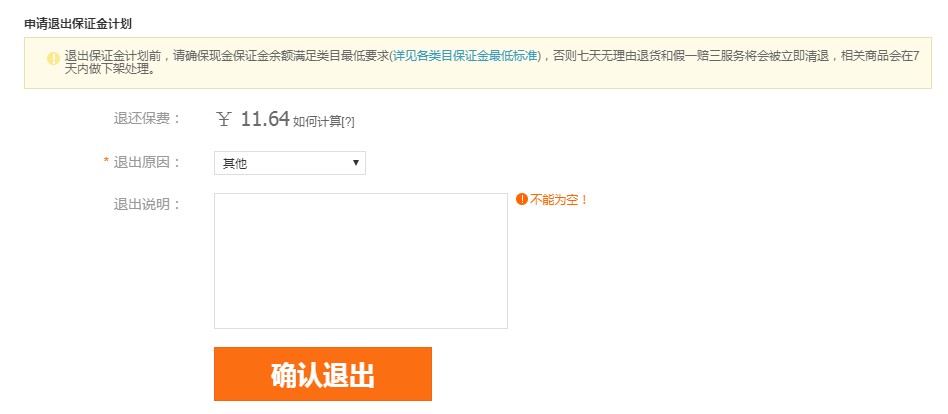Select the 其他 value in reason combo box
Viewport: 948px width, 414px height.
(x=235, y=163)
